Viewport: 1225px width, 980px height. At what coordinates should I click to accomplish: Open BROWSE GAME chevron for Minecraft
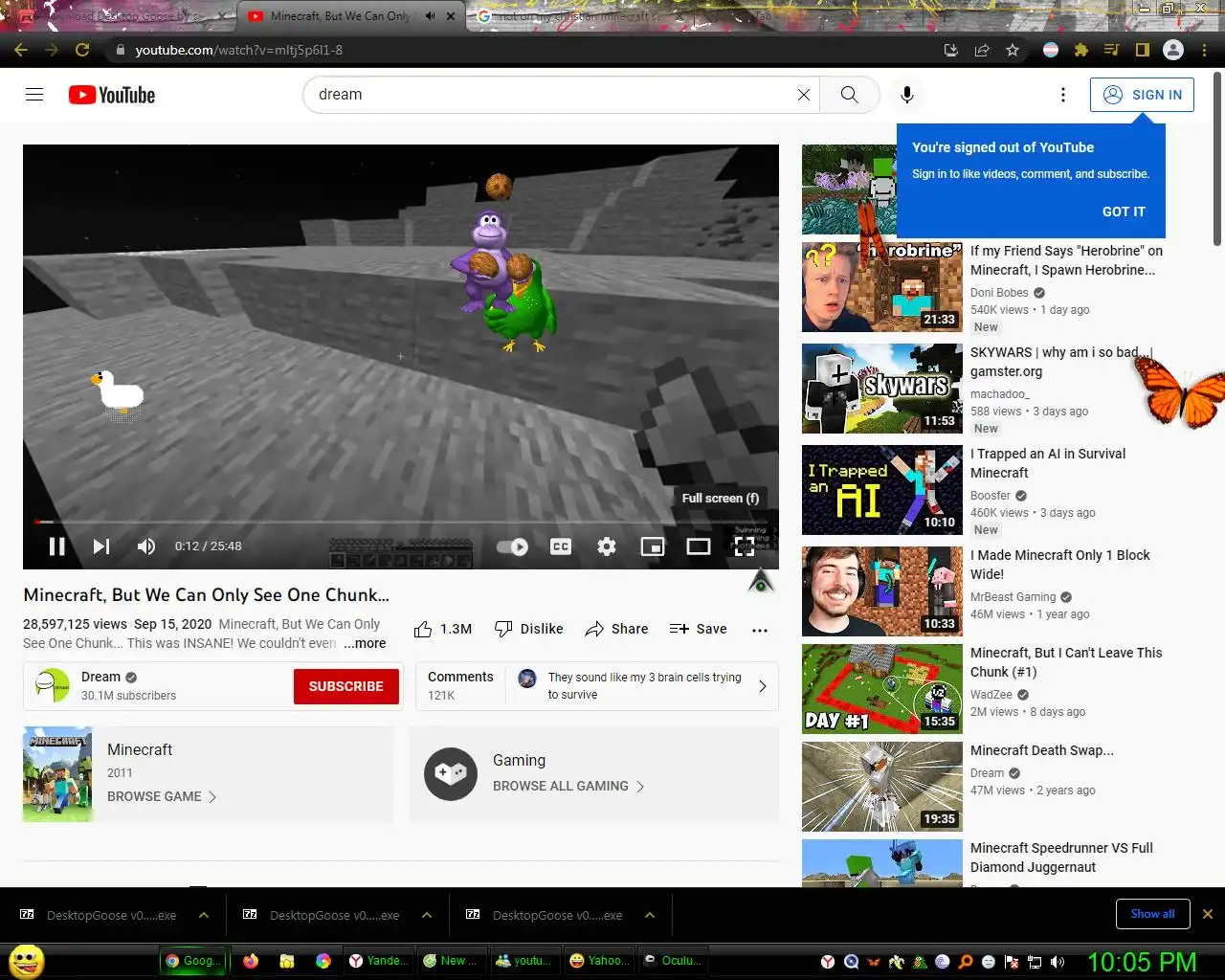click(212, 796)
